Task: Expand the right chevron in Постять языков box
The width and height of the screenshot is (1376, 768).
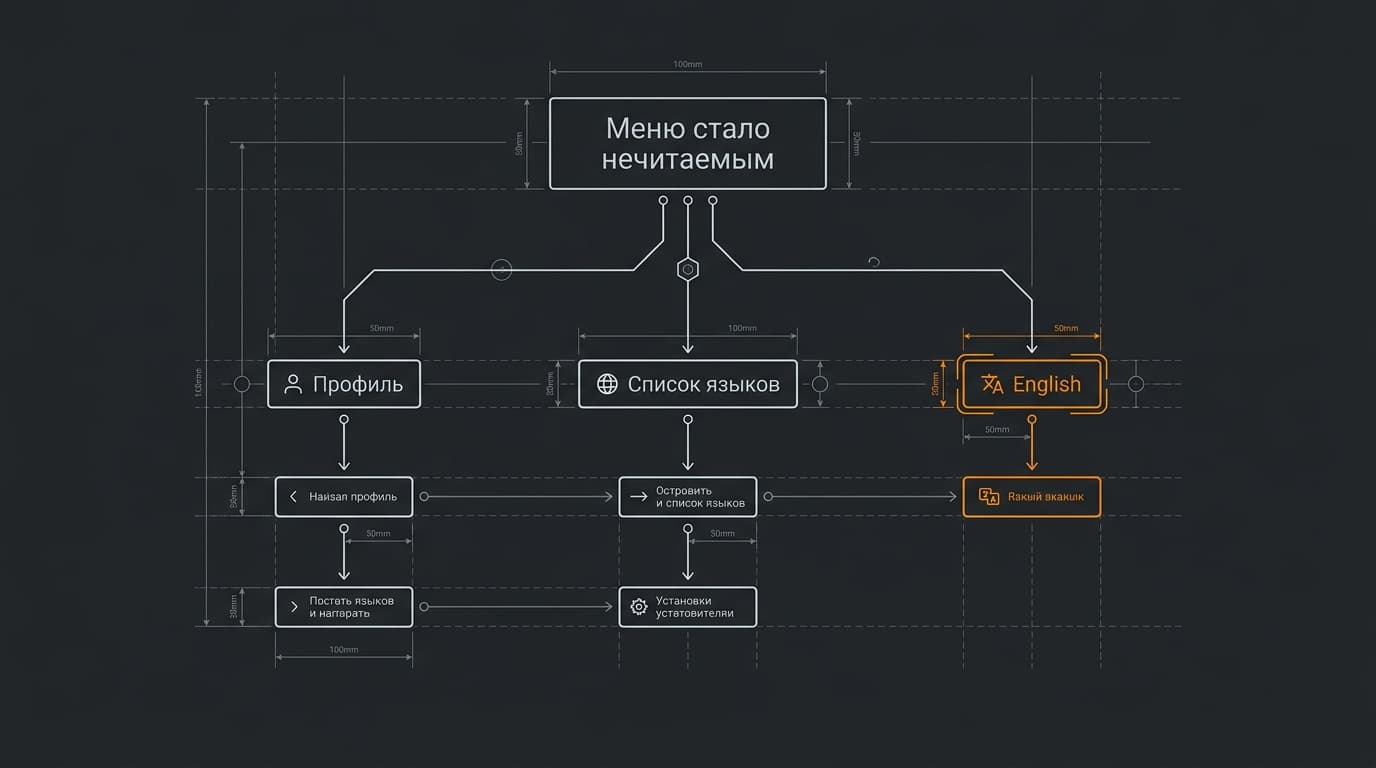Action: click(294, 607)
